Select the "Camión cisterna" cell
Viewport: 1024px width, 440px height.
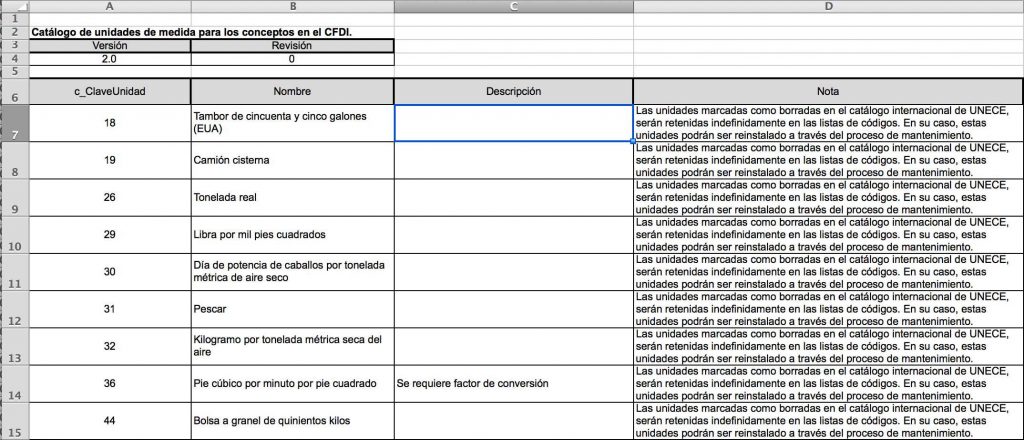tap(292, 160)
